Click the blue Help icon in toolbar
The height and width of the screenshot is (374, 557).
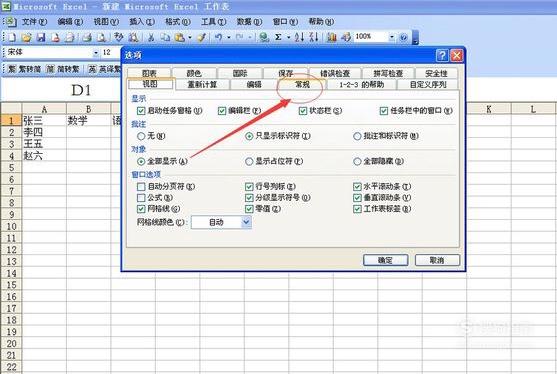coord(404,37)
